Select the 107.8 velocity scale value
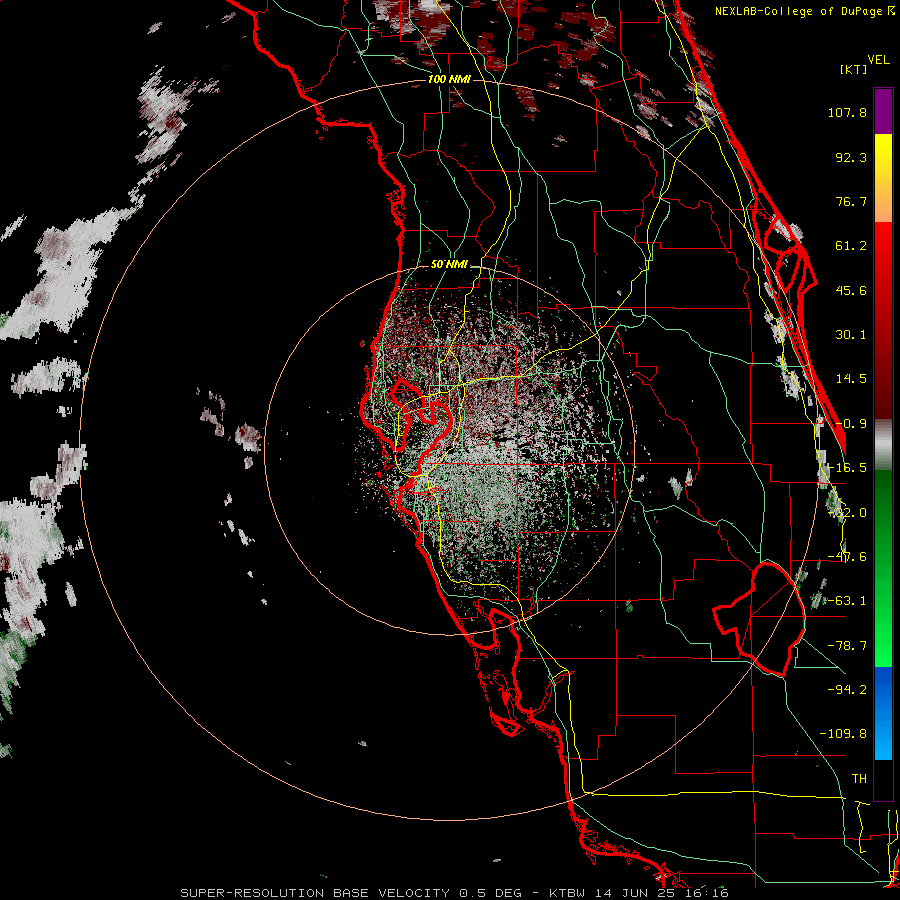Screen dimensions: 900x900 (x=847, y=112)
